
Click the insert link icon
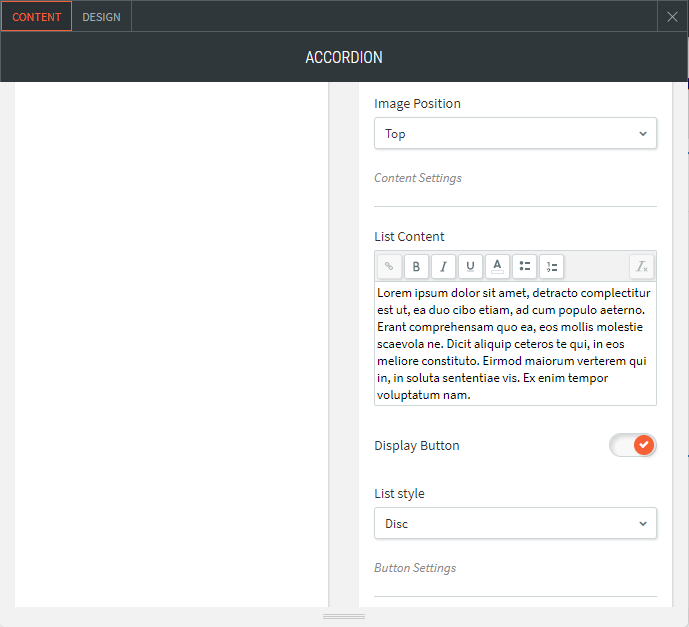point(389,266)
